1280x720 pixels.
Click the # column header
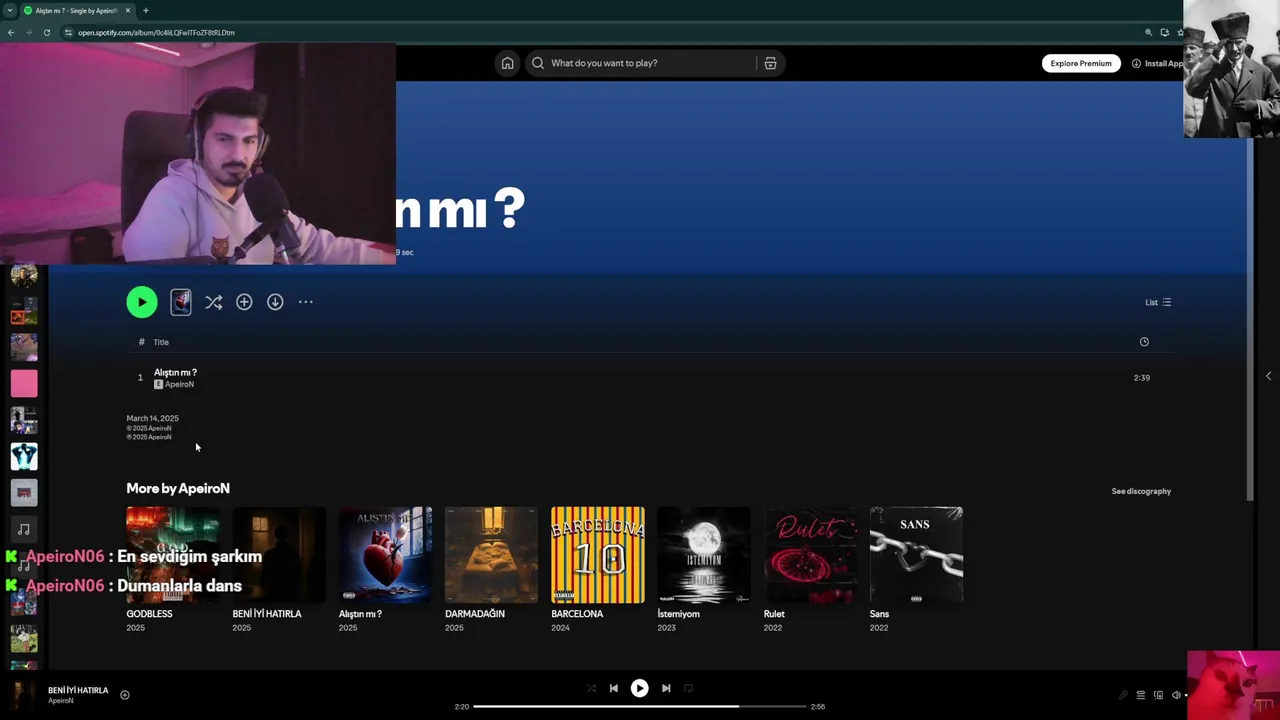click(141, 342)
